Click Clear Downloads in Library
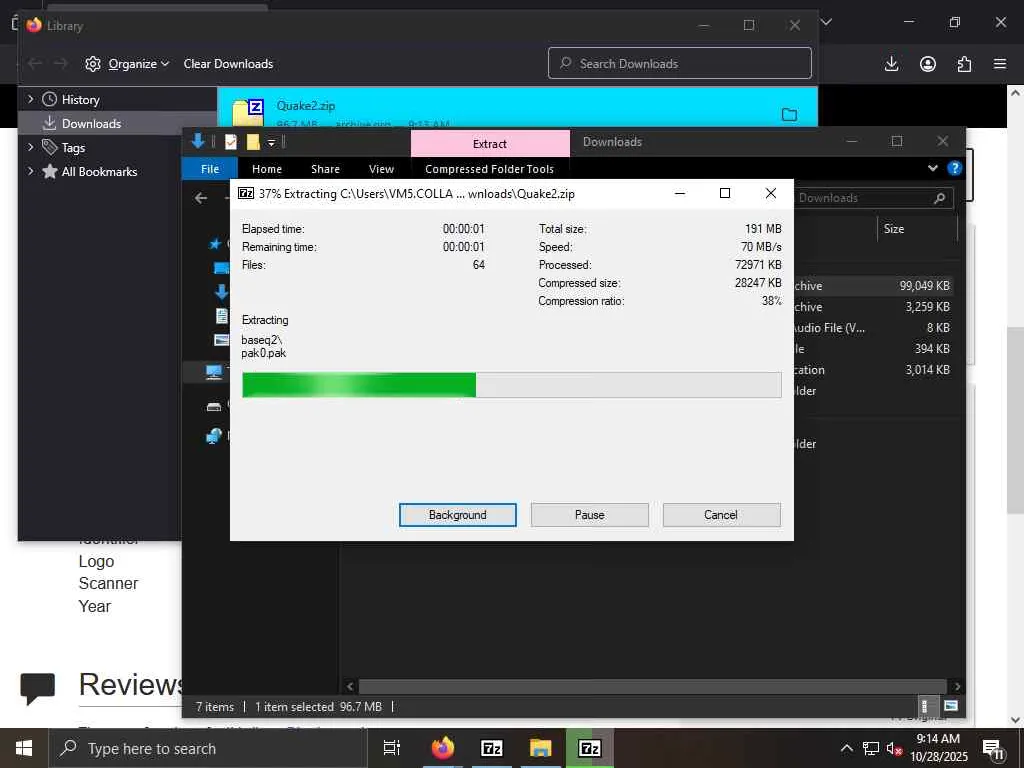Image resolution: width=1024 pixels, height=768 pixels. [x=228, y=63]
